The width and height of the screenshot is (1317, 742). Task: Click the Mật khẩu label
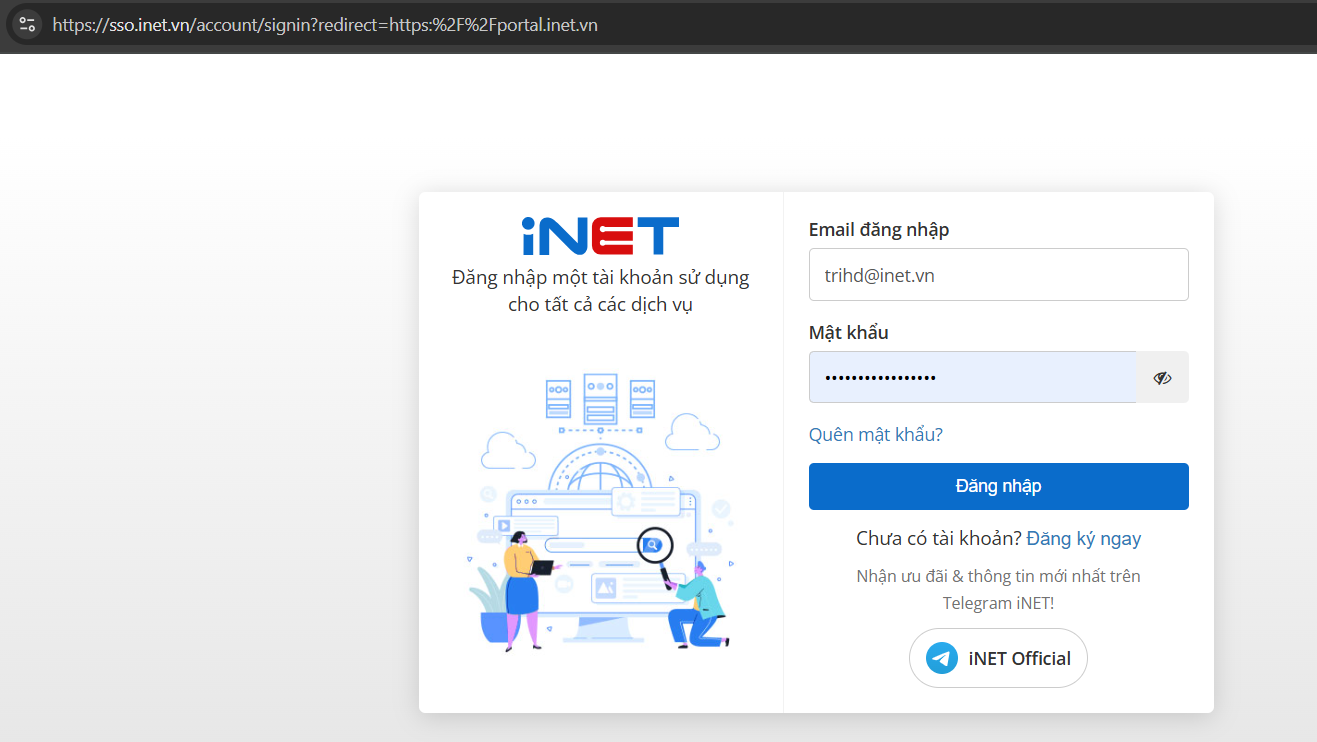coord(848,332)
